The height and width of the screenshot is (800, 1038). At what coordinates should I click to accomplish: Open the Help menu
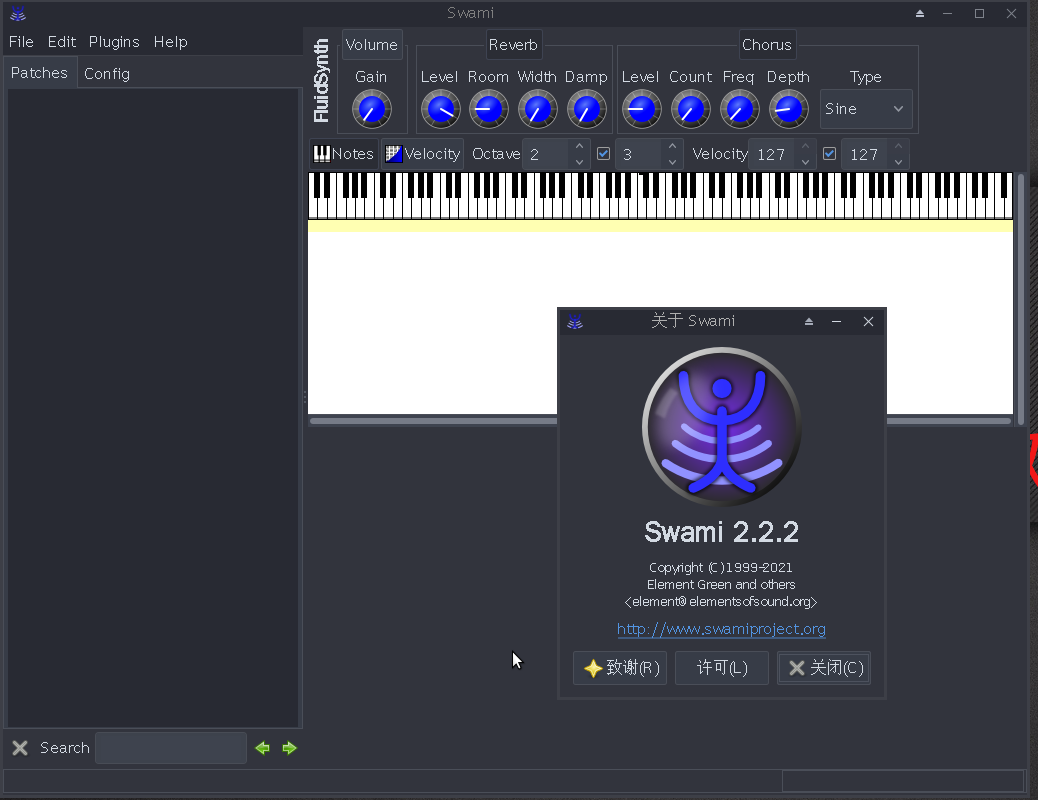click(170, 42)
